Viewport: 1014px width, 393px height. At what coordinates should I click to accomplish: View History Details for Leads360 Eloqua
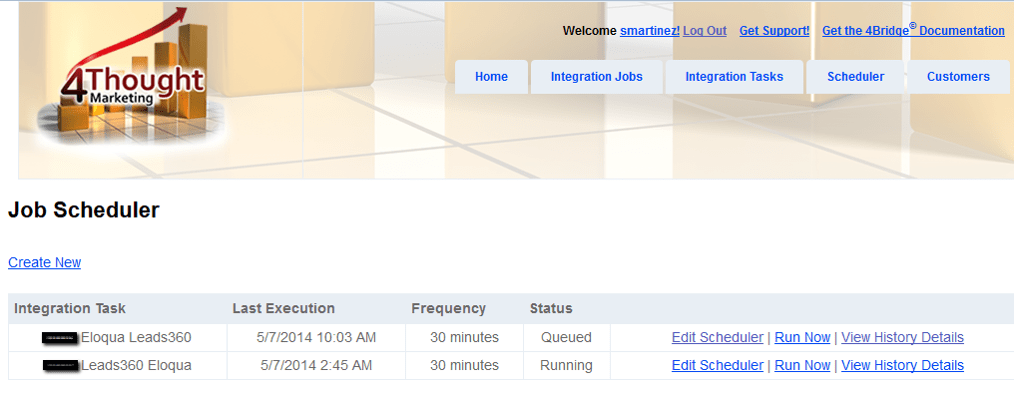coord(902,365)
